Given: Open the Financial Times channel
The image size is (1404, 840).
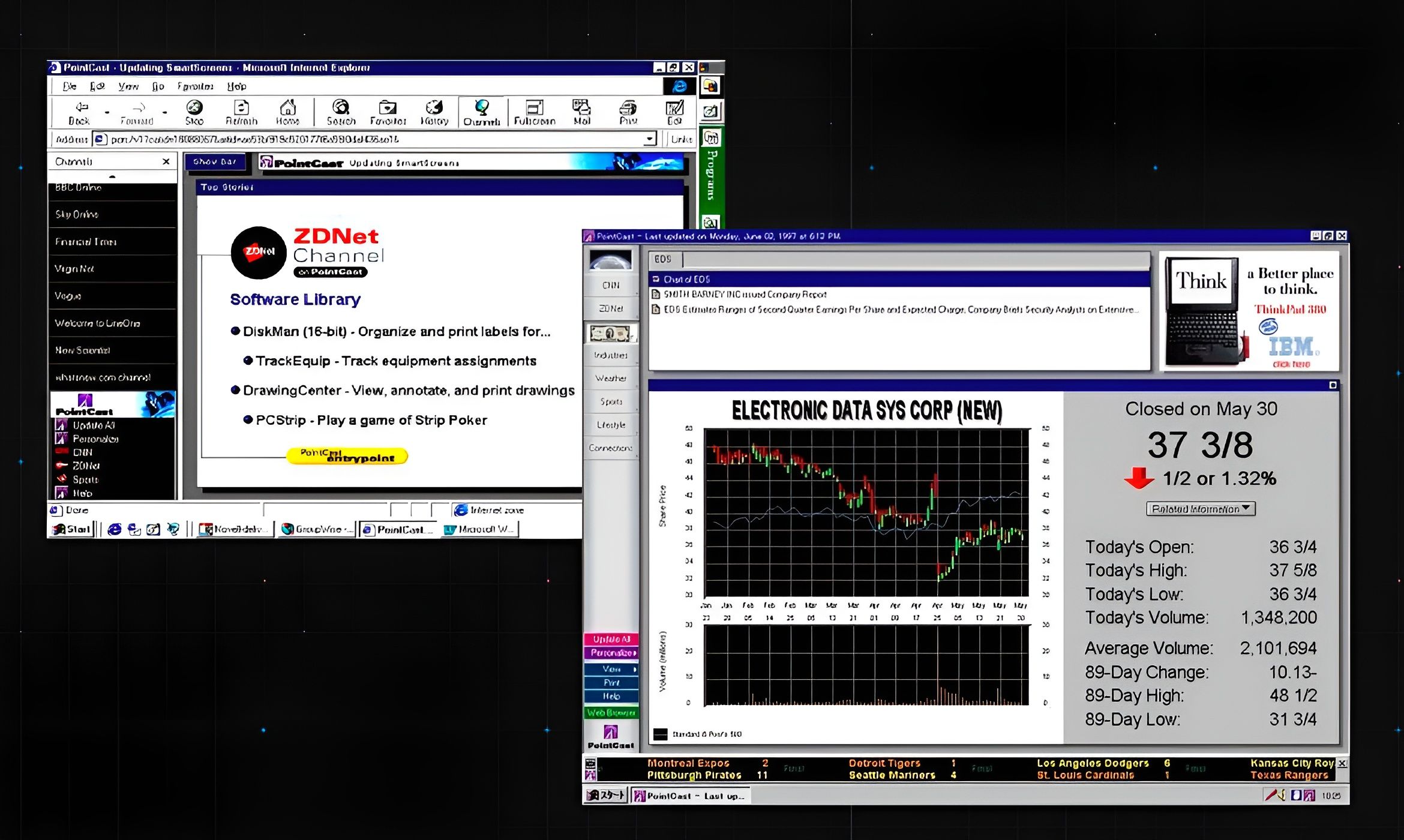Looking at the screenshot, I should [x=112, y=242].
